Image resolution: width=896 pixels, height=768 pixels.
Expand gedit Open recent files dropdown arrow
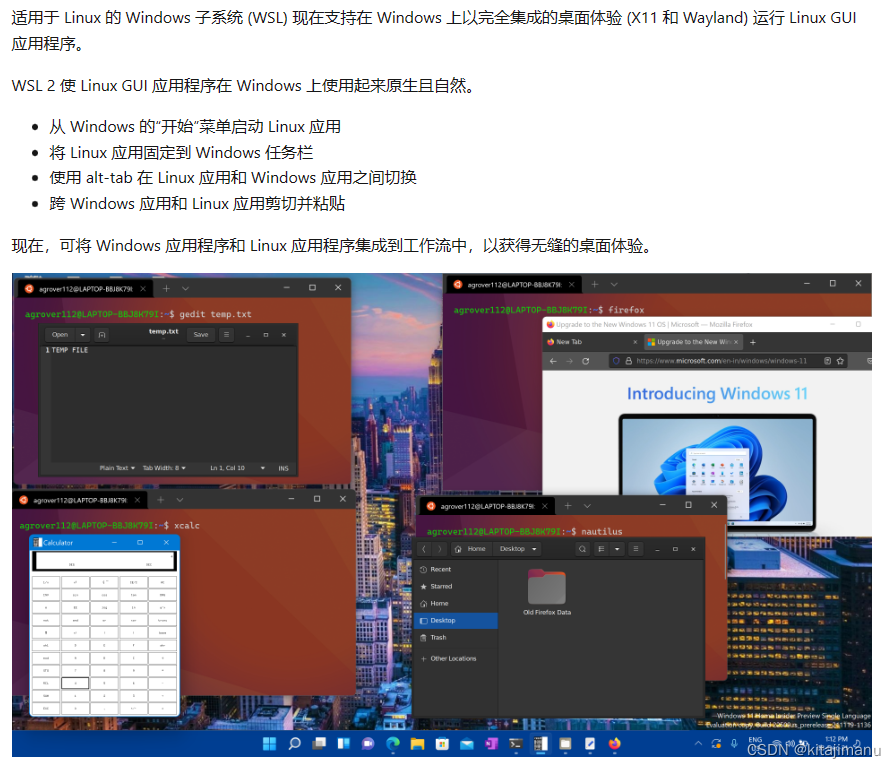click(x=83, y=335)
